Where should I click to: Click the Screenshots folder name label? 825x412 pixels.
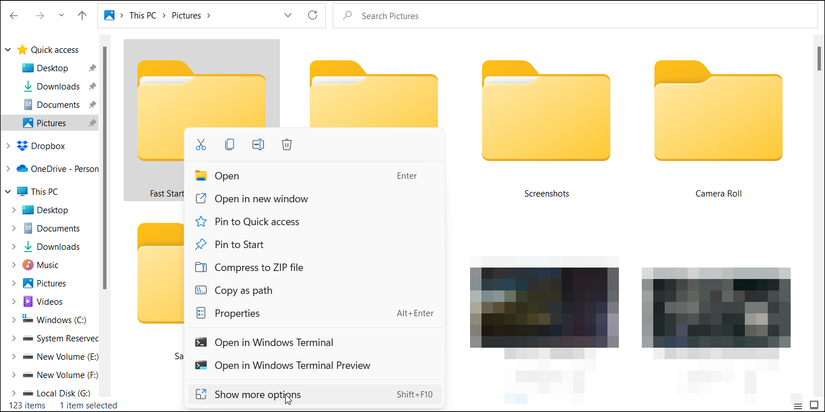[x=547, y=194]
